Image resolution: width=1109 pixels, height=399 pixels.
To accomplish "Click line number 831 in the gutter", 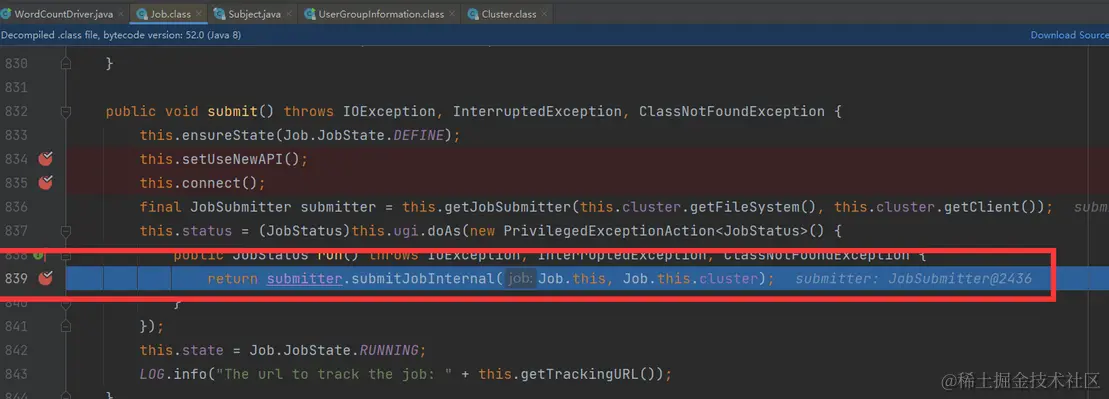I will pos(16,88).
